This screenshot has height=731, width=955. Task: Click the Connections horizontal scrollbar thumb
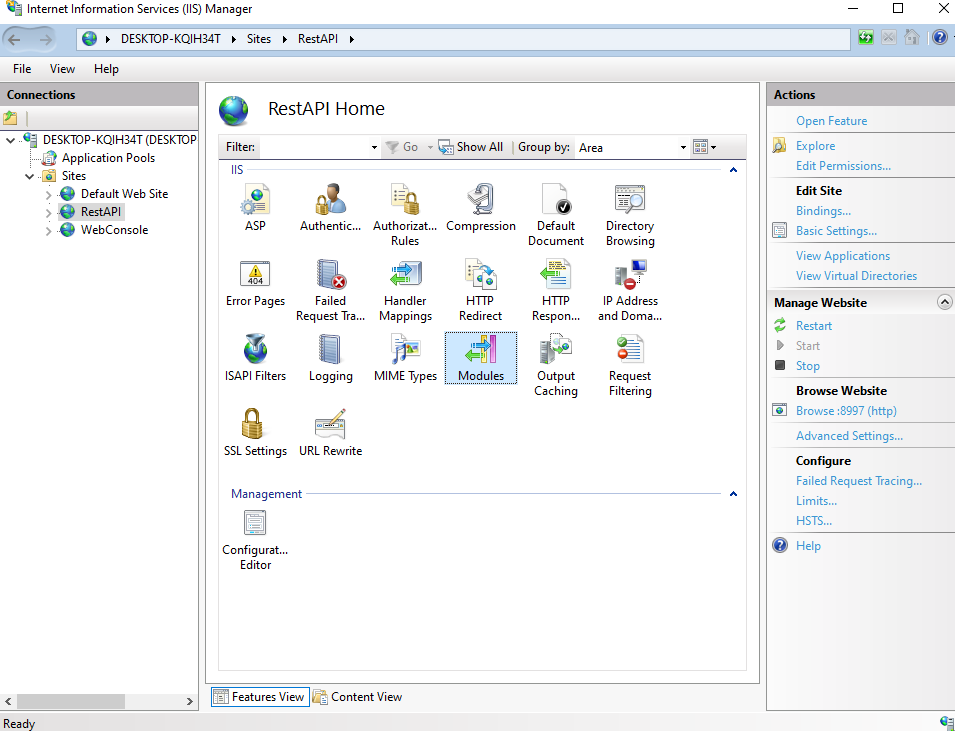point(71,701)
